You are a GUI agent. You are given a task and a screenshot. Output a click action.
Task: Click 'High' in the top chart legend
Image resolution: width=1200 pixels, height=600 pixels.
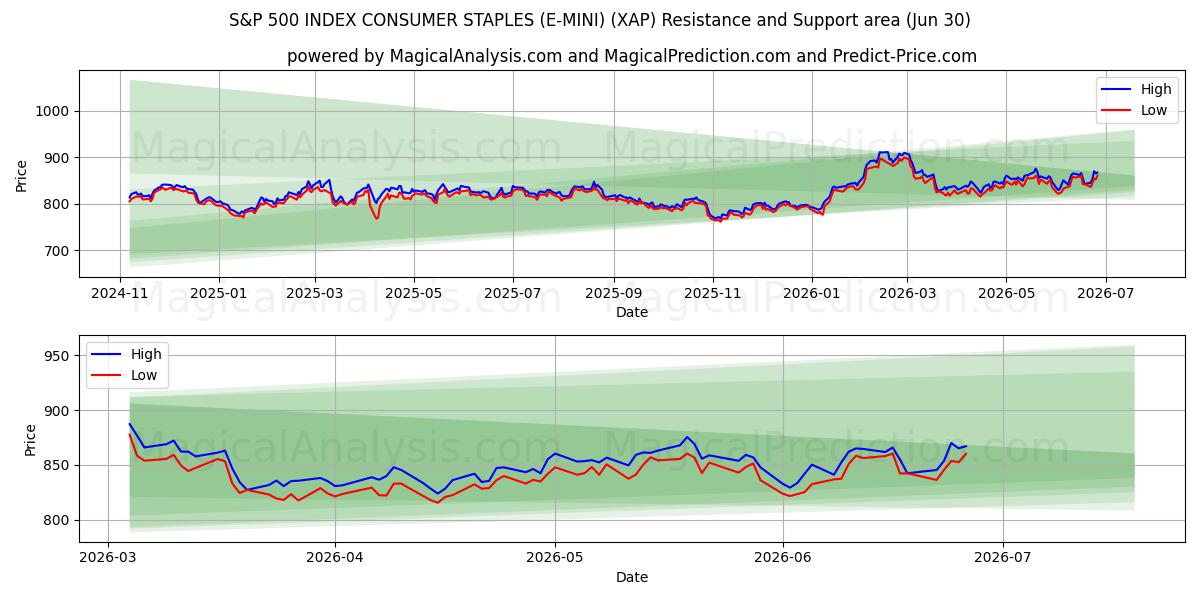tap(1155, 89)
